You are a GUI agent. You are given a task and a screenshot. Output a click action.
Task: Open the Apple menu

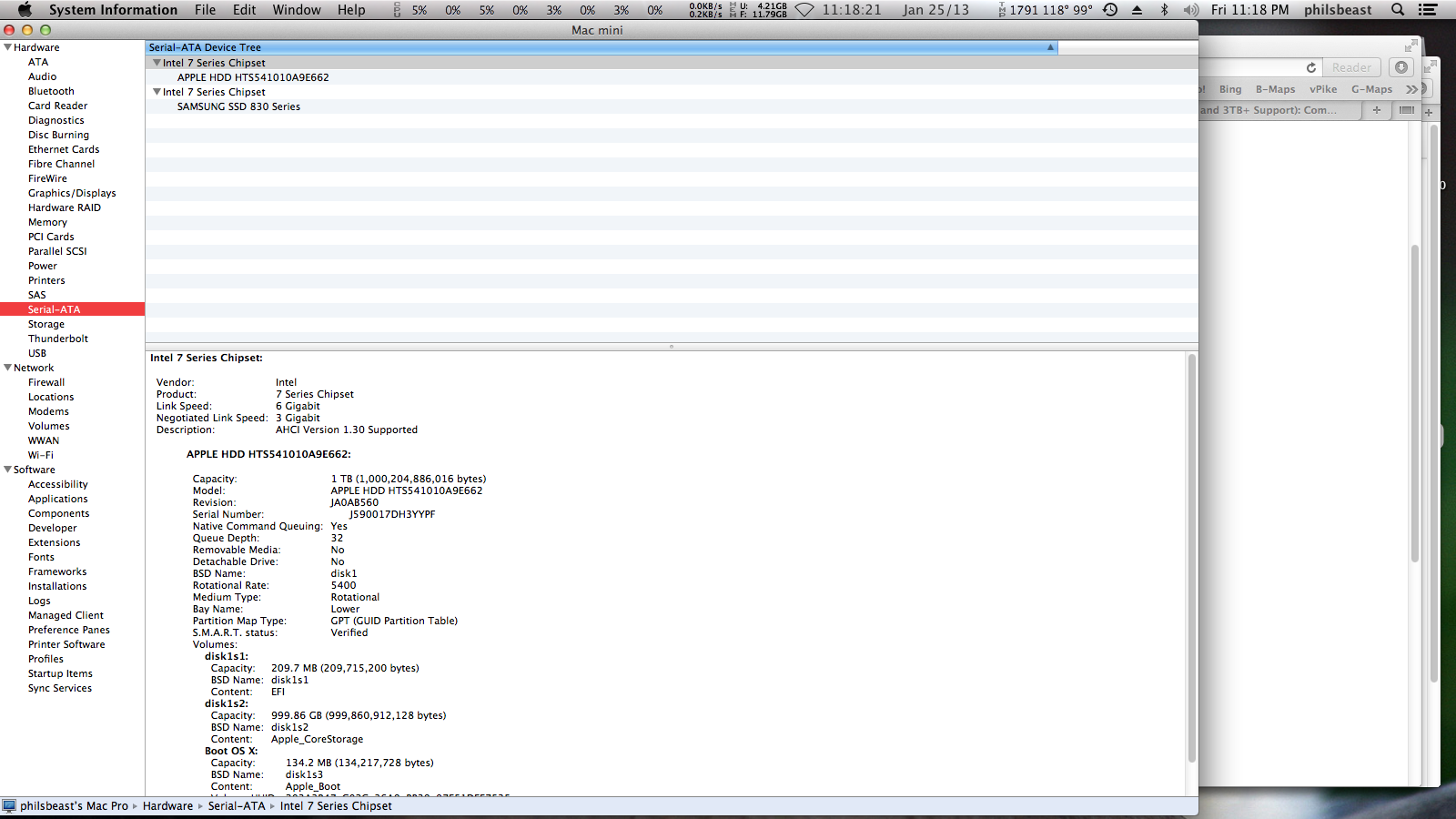25,10
